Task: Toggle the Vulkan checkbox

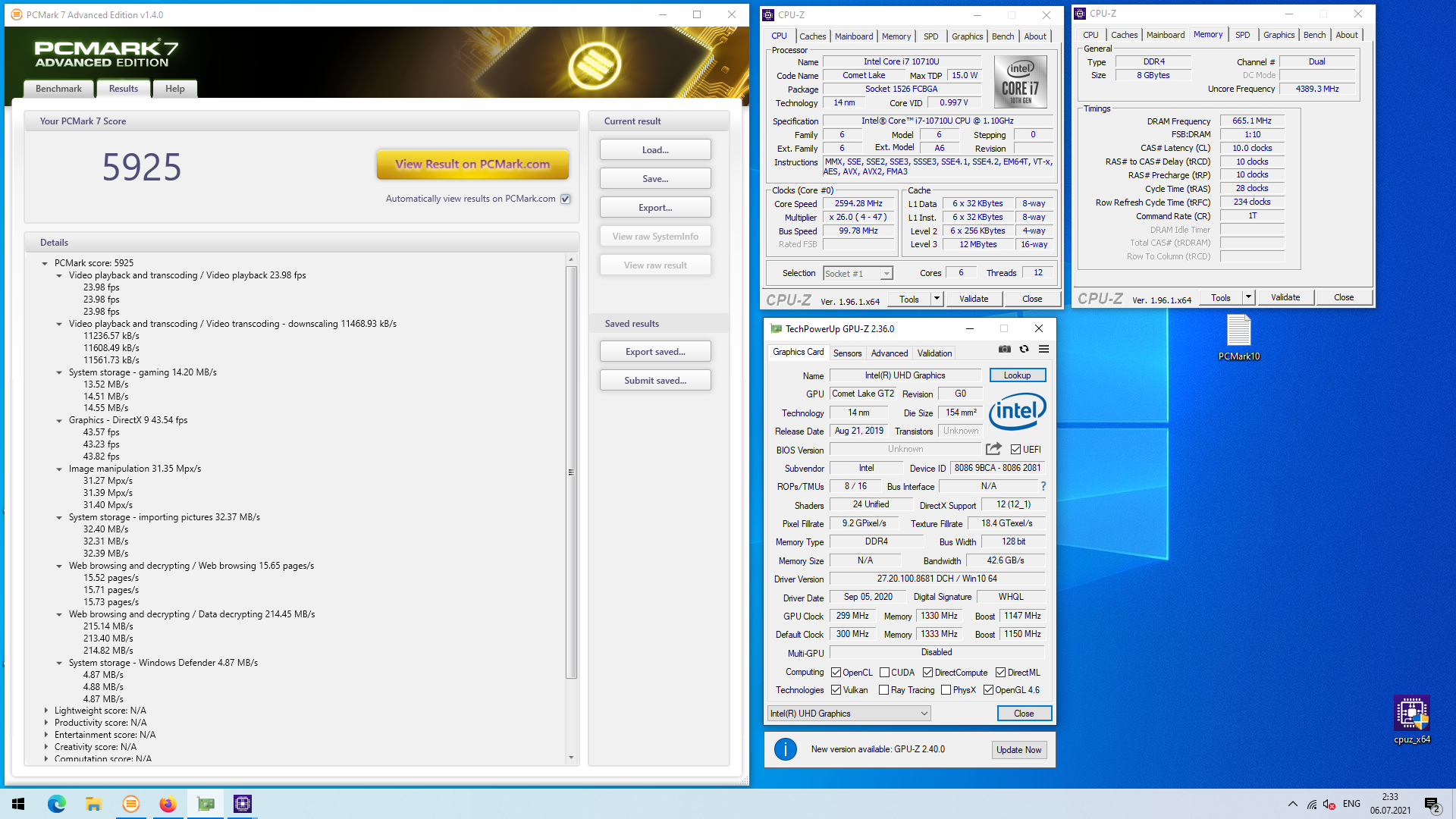Action: tap(836, 689)
